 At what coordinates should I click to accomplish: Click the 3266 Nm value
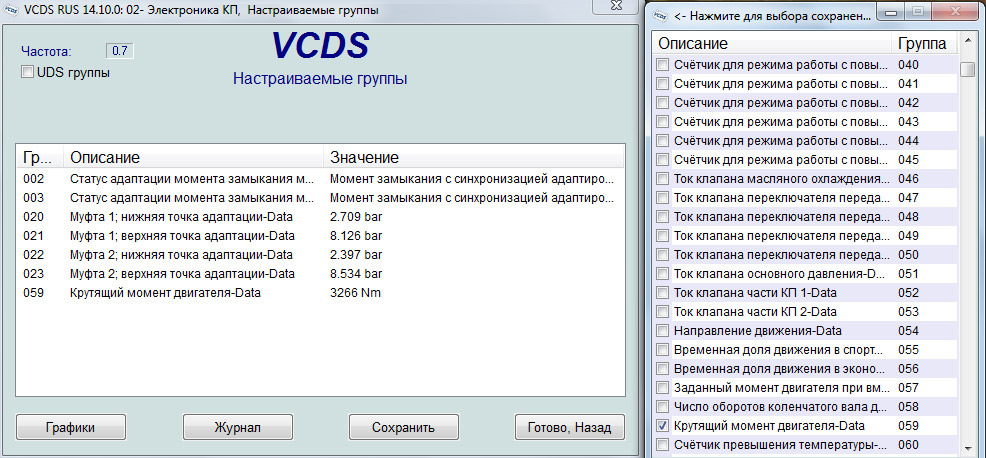pyautogui.click(x=355, y=293)
